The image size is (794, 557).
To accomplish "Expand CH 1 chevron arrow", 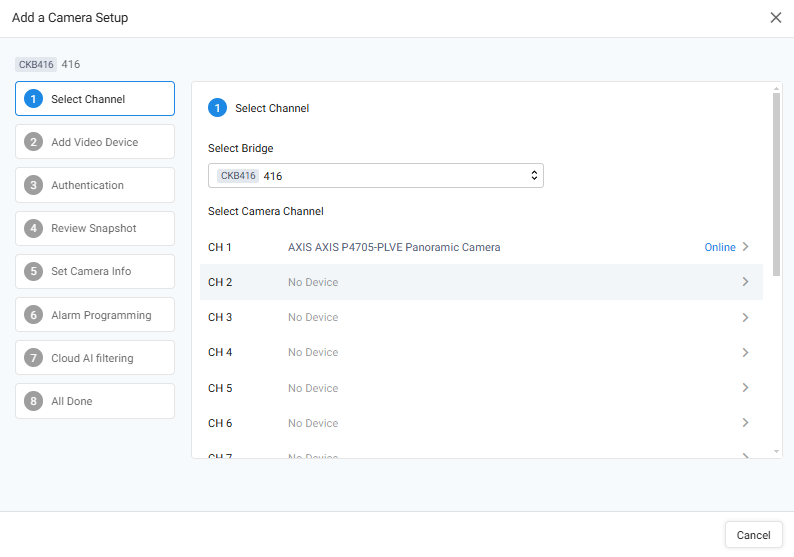I will [x=745, y=247].
